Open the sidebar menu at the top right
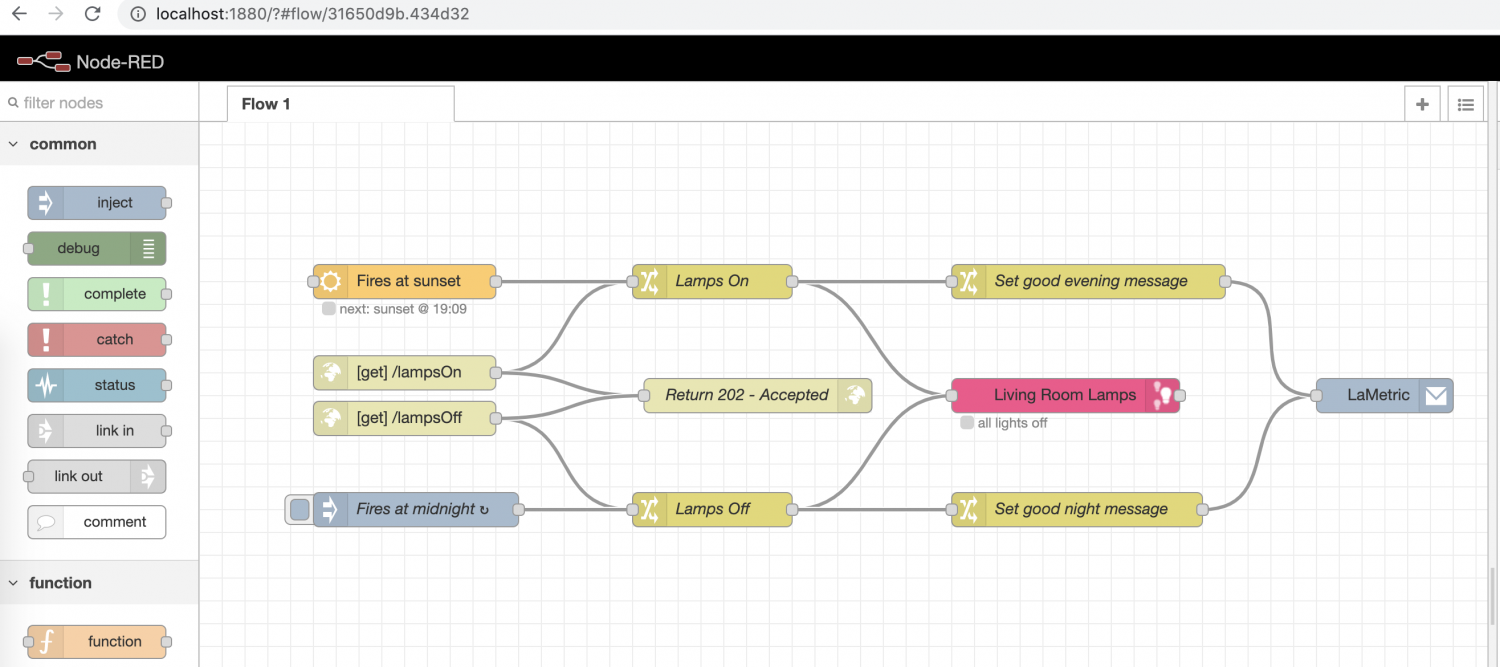The height and width of the screenshot is (667, 1500). [x=1465, y=103]
